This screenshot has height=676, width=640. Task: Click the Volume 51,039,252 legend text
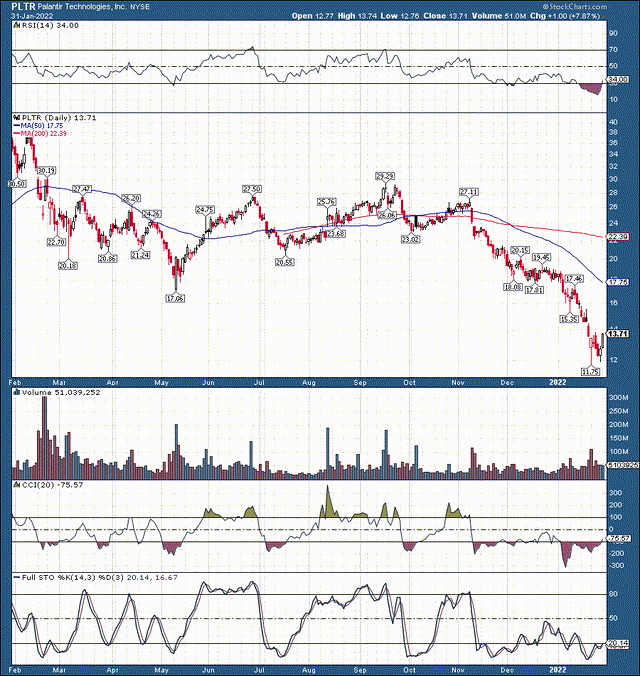tap(61, 392)
